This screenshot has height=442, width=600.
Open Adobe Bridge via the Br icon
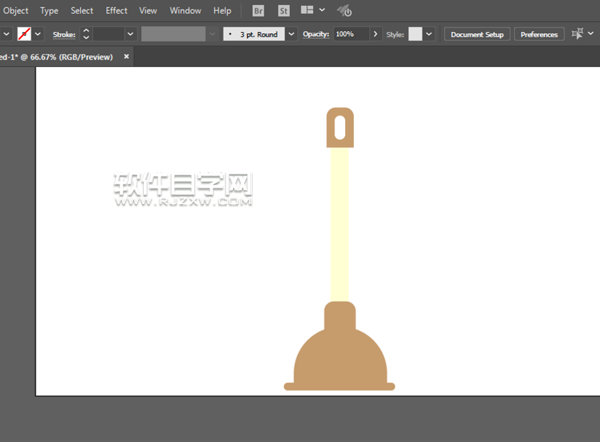click(x=259, y=10)
